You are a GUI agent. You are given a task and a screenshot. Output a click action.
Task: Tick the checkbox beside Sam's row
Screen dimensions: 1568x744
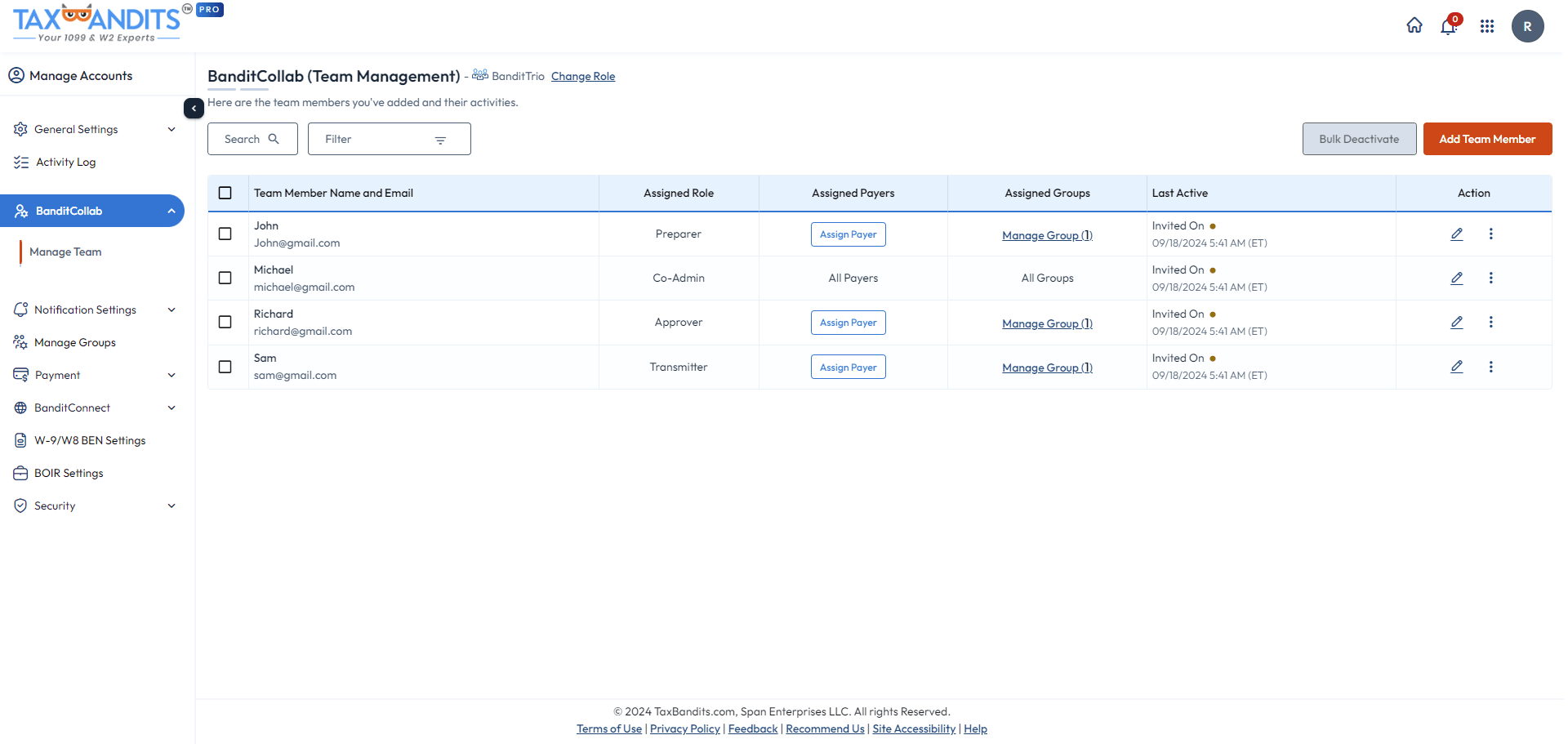226,367
